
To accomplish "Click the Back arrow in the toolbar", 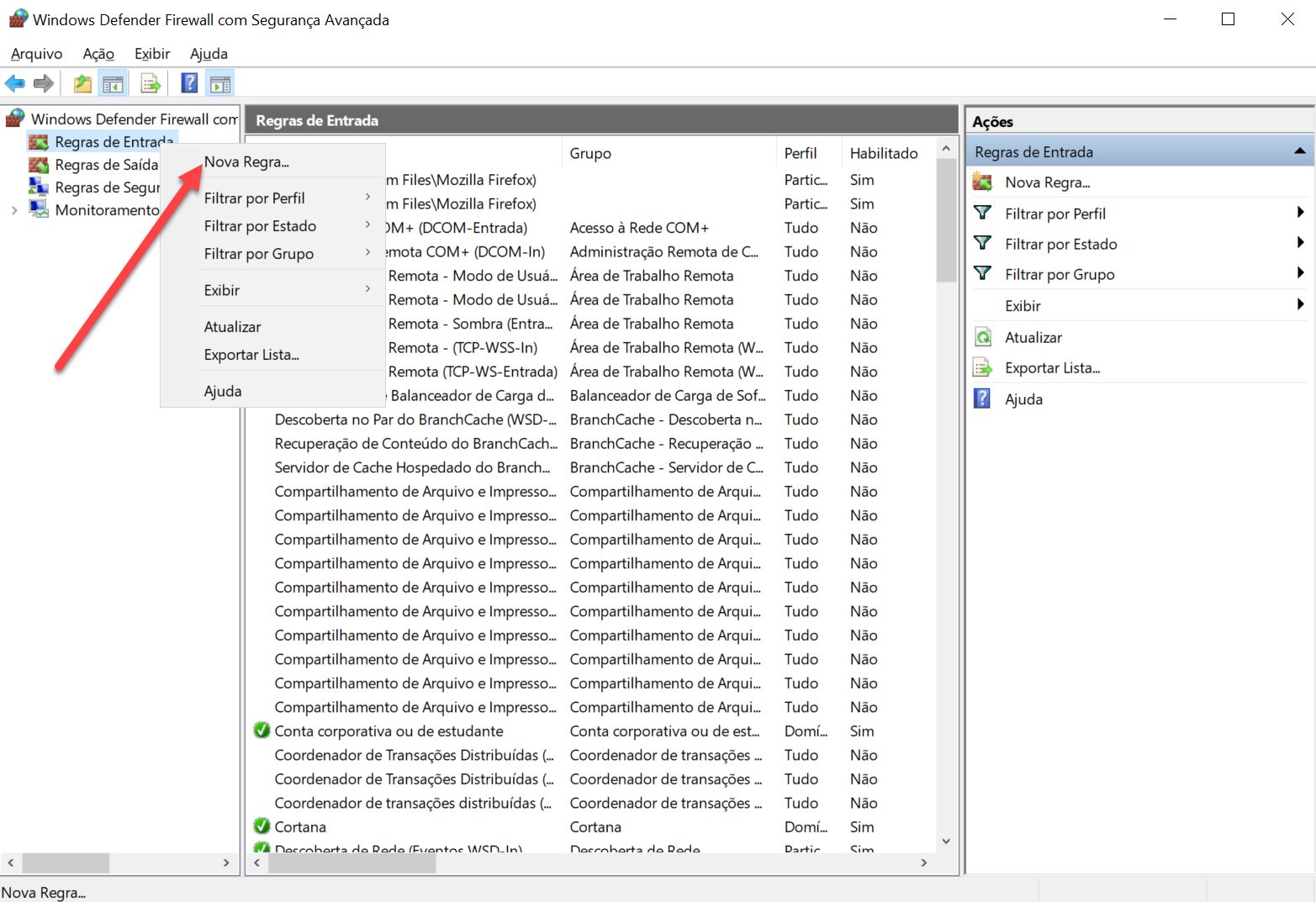I will [x=15, y=83].
